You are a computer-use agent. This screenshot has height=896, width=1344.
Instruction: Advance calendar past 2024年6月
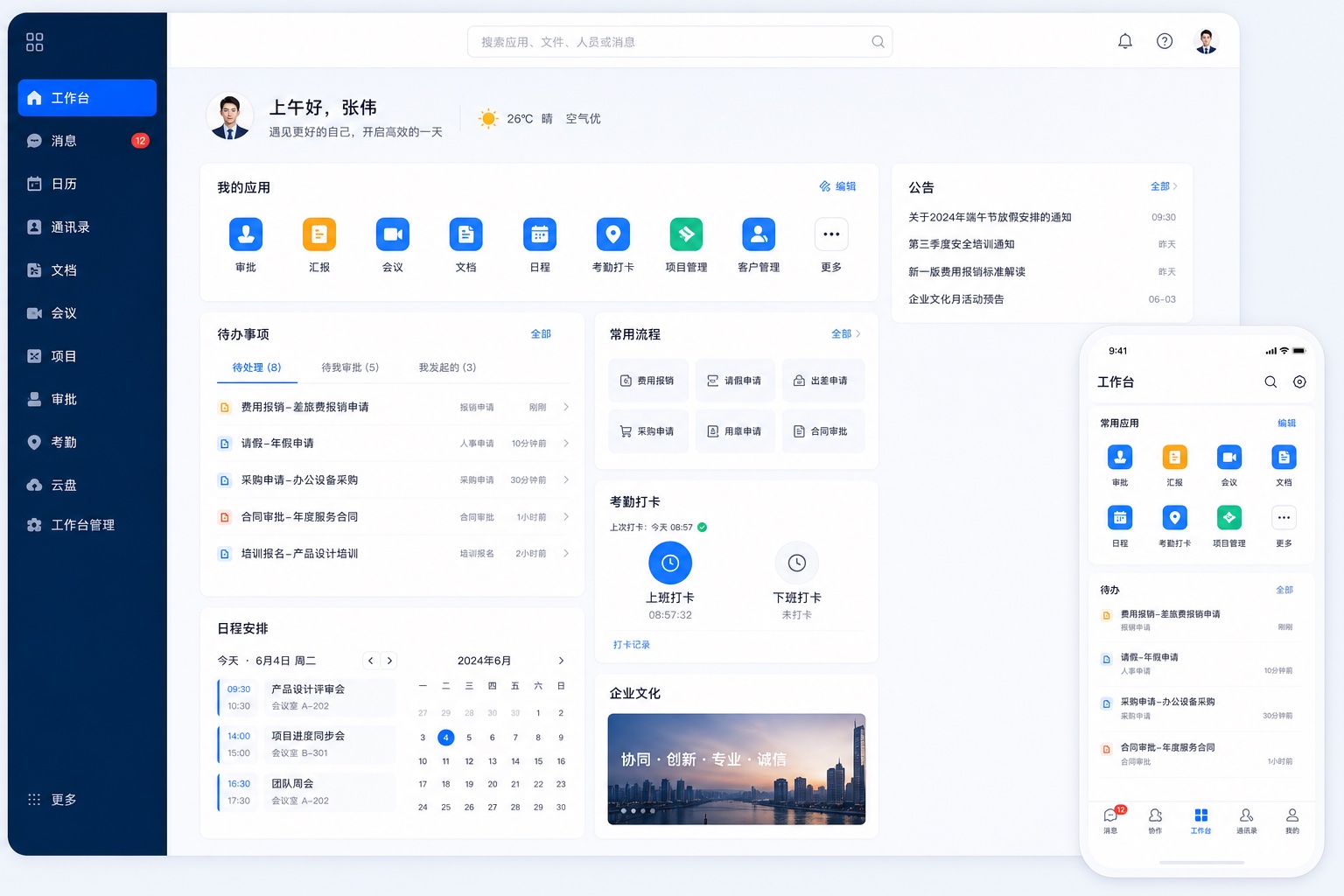pyautogui.click(x=561, y=661)
